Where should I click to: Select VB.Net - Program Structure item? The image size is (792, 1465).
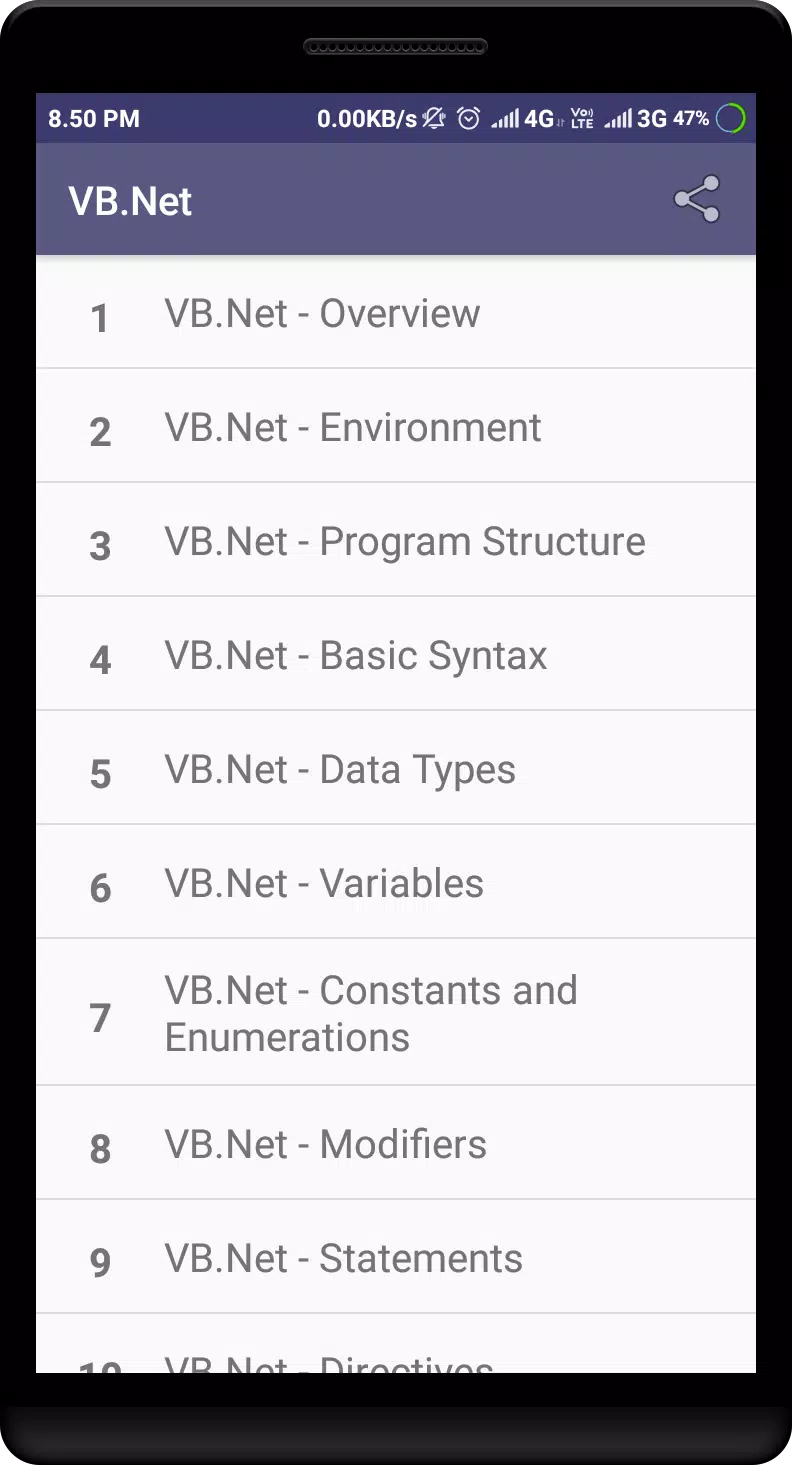pos(396,541)
